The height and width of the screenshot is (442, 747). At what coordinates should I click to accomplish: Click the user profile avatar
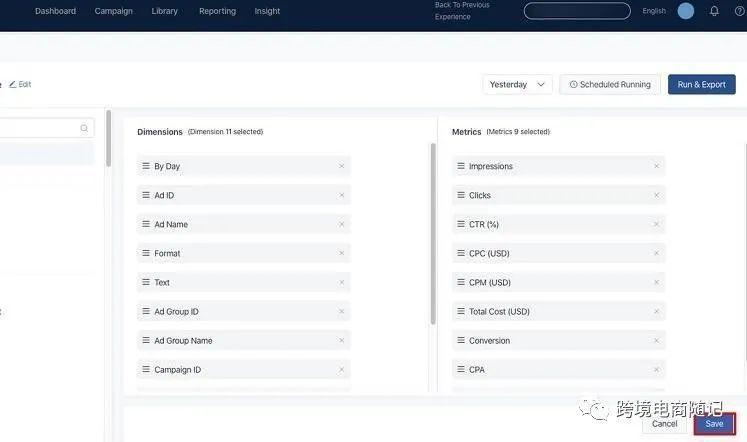coord(685,11)
